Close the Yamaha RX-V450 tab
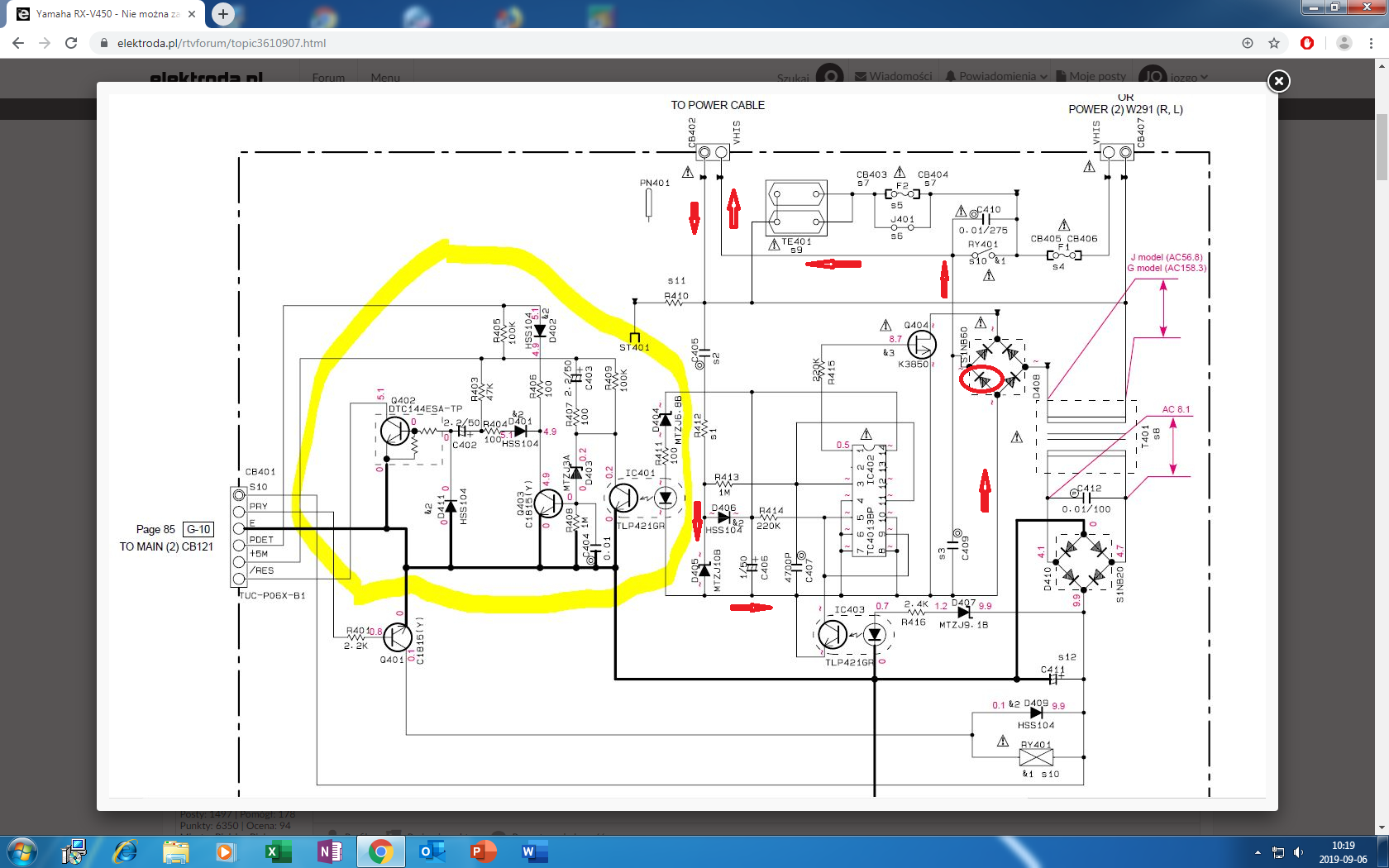 pos(192,14)
